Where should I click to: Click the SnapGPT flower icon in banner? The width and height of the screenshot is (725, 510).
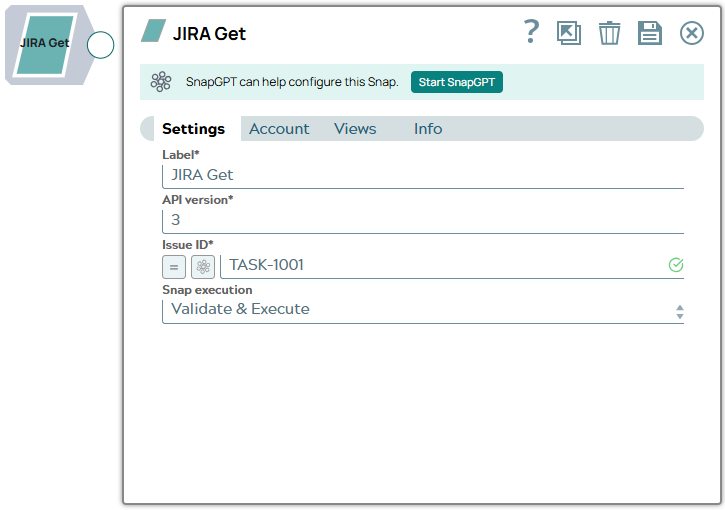point(161,82)
